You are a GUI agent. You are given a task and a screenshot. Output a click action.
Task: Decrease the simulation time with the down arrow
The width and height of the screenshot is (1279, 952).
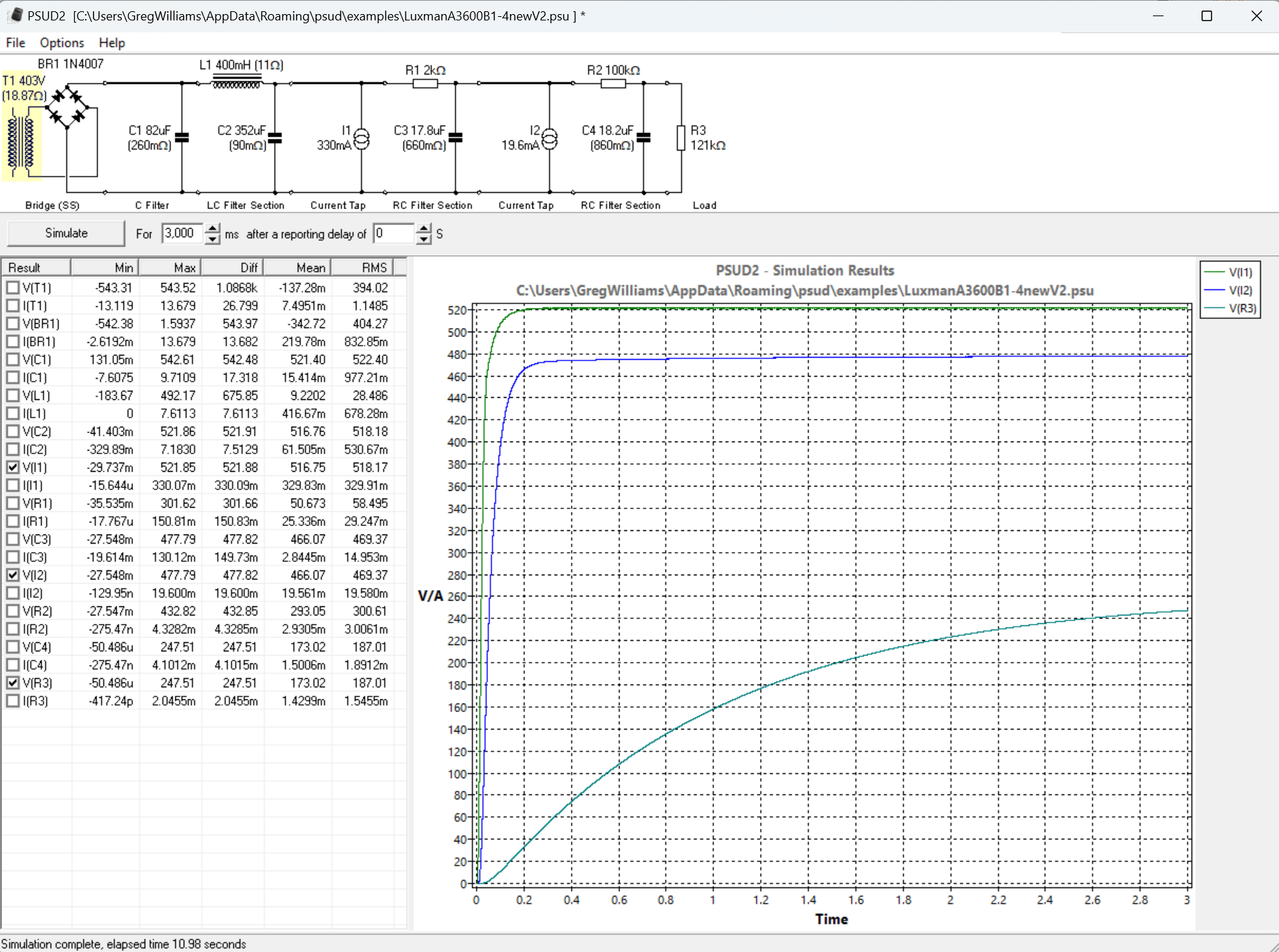click(213, 239)
